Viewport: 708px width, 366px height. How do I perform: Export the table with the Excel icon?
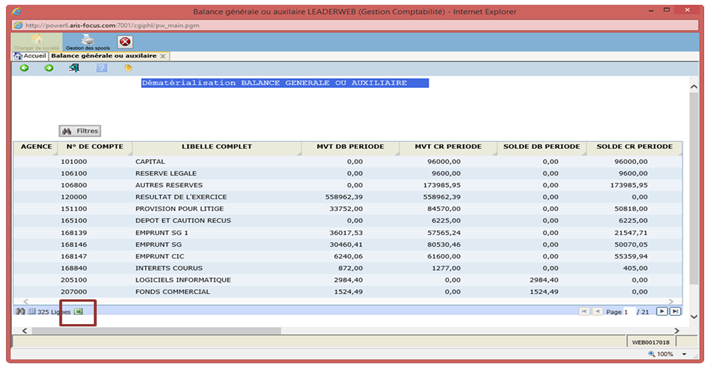(x=78, y=311)
